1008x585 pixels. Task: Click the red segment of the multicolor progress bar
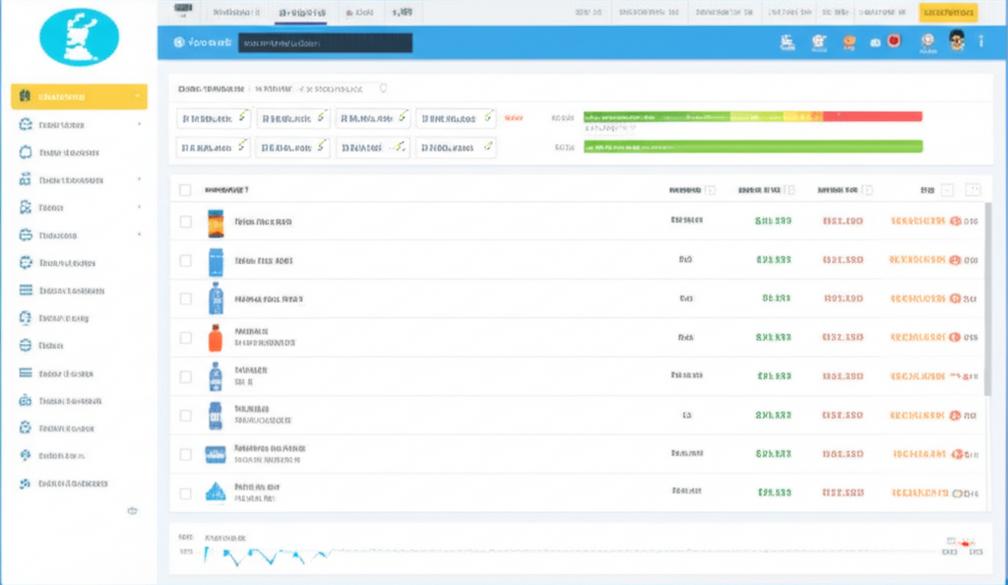[x=872, y=116]
